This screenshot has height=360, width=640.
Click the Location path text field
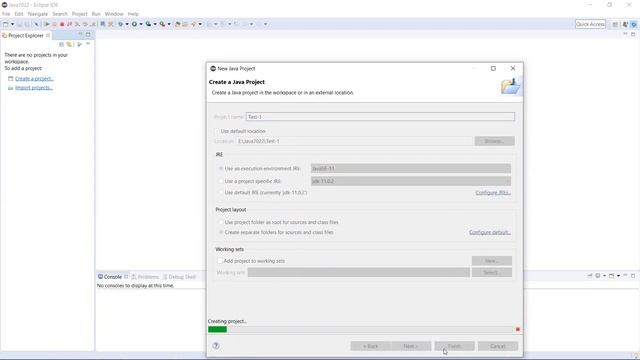(x=354, y=141)
